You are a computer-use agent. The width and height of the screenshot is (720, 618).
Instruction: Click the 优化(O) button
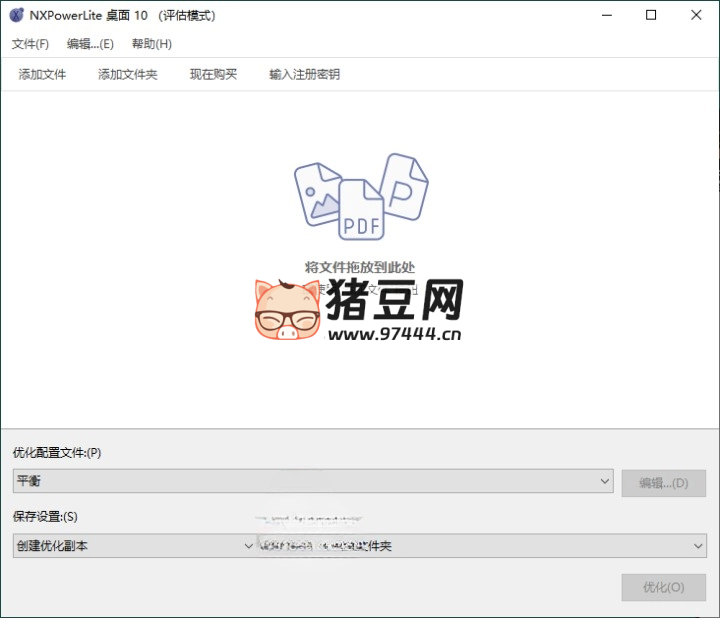click(x=664, y=587)
